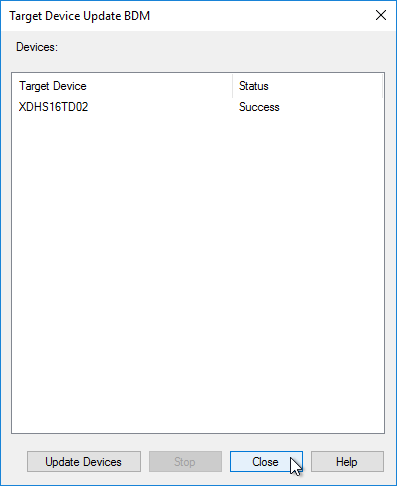
Task: Click the Success status cell
Action: (x=259, y=107)
